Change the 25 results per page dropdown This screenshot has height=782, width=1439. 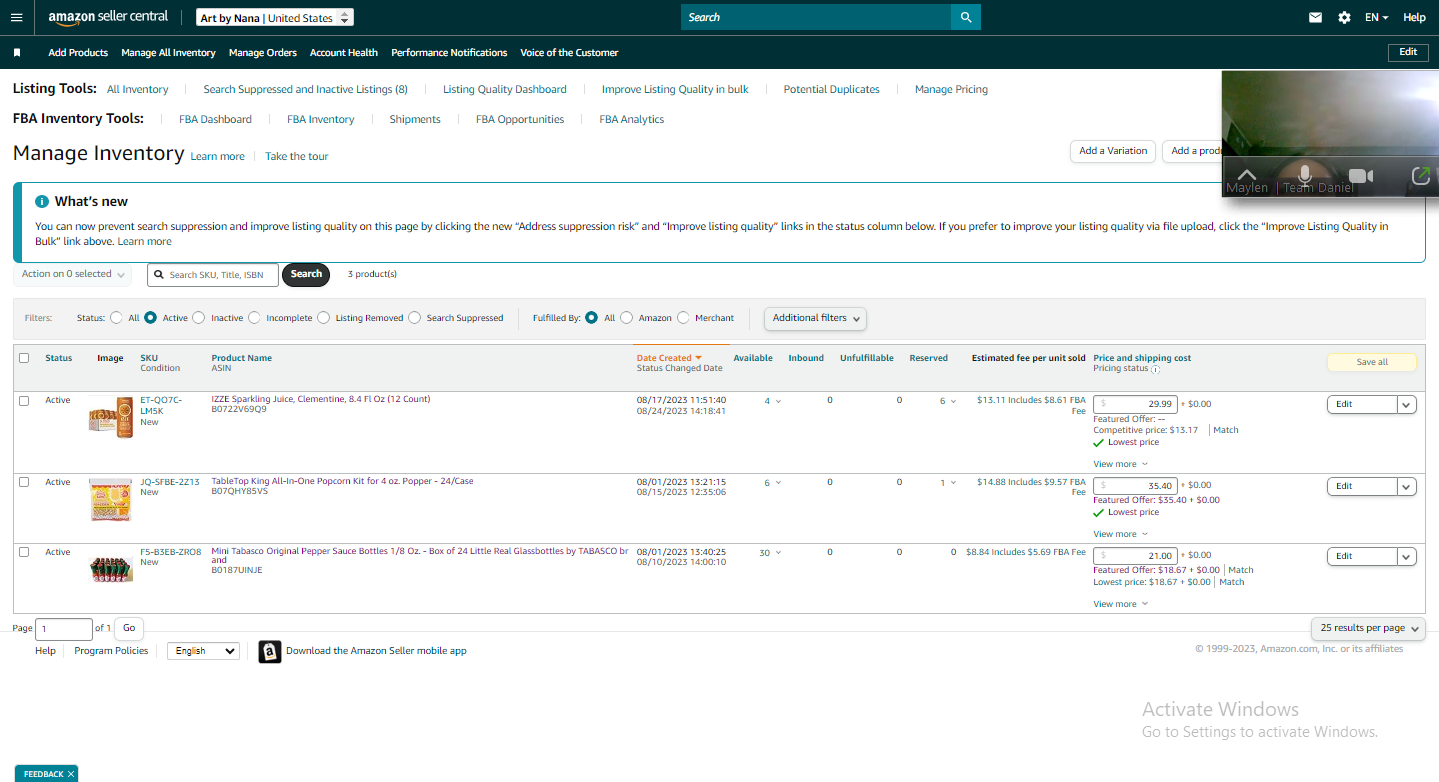click(x=1368, y=628)
